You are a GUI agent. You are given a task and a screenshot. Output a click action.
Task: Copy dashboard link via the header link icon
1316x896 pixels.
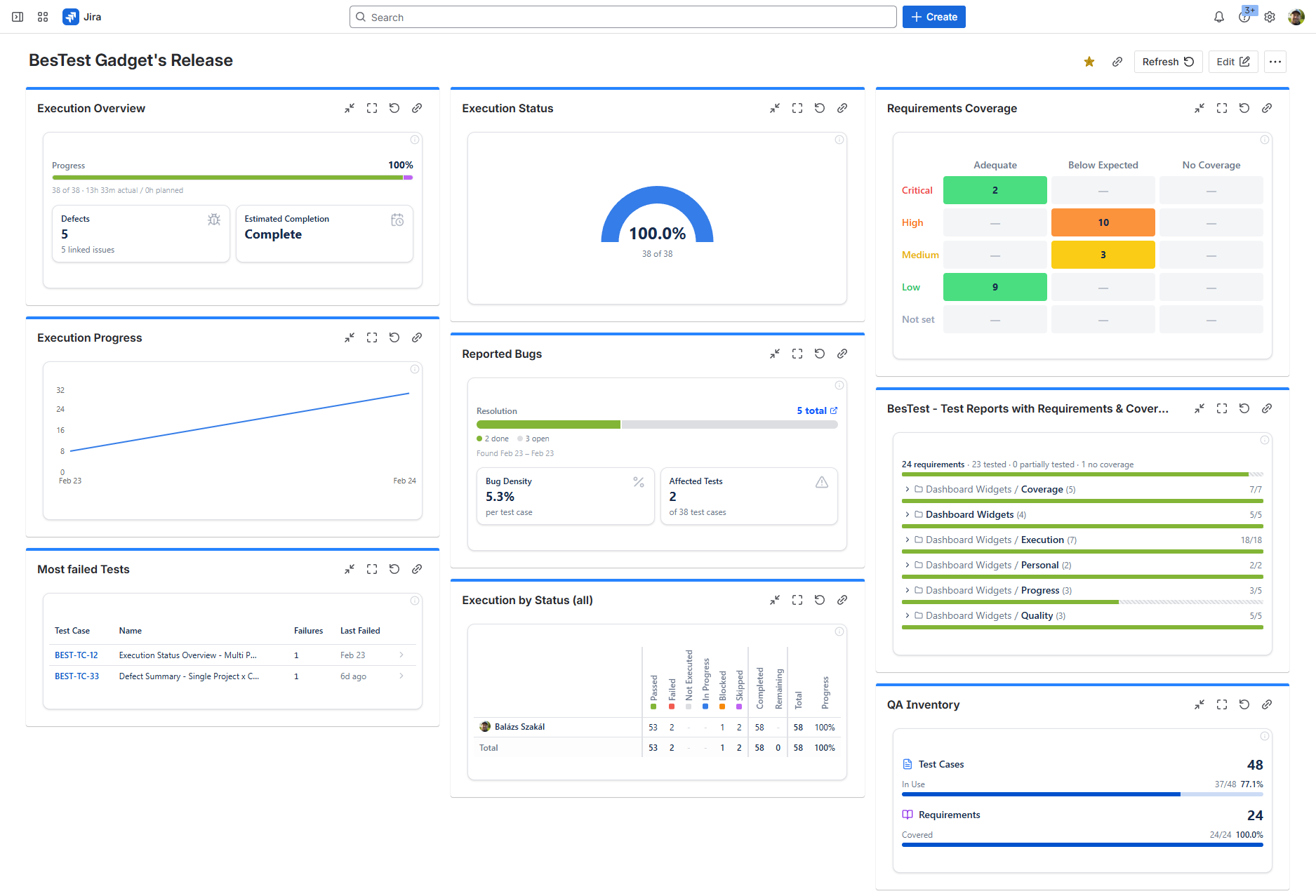coord(1117,62)
